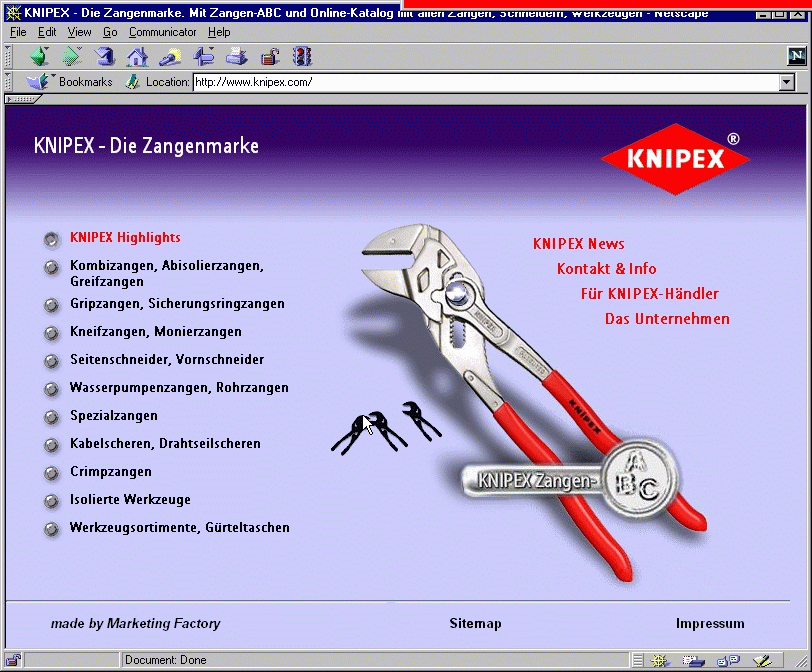Click the bullet beside Werkzeugsortimente, Gürteltaschen
812x672 pixels.
52,529
